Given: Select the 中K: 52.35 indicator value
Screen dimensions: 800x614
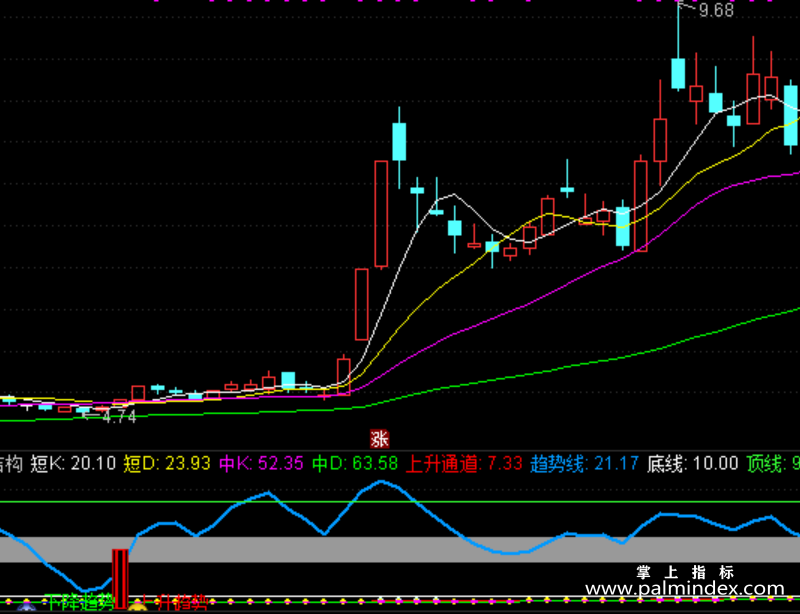Looking at the screenshot, I should 262,463.
